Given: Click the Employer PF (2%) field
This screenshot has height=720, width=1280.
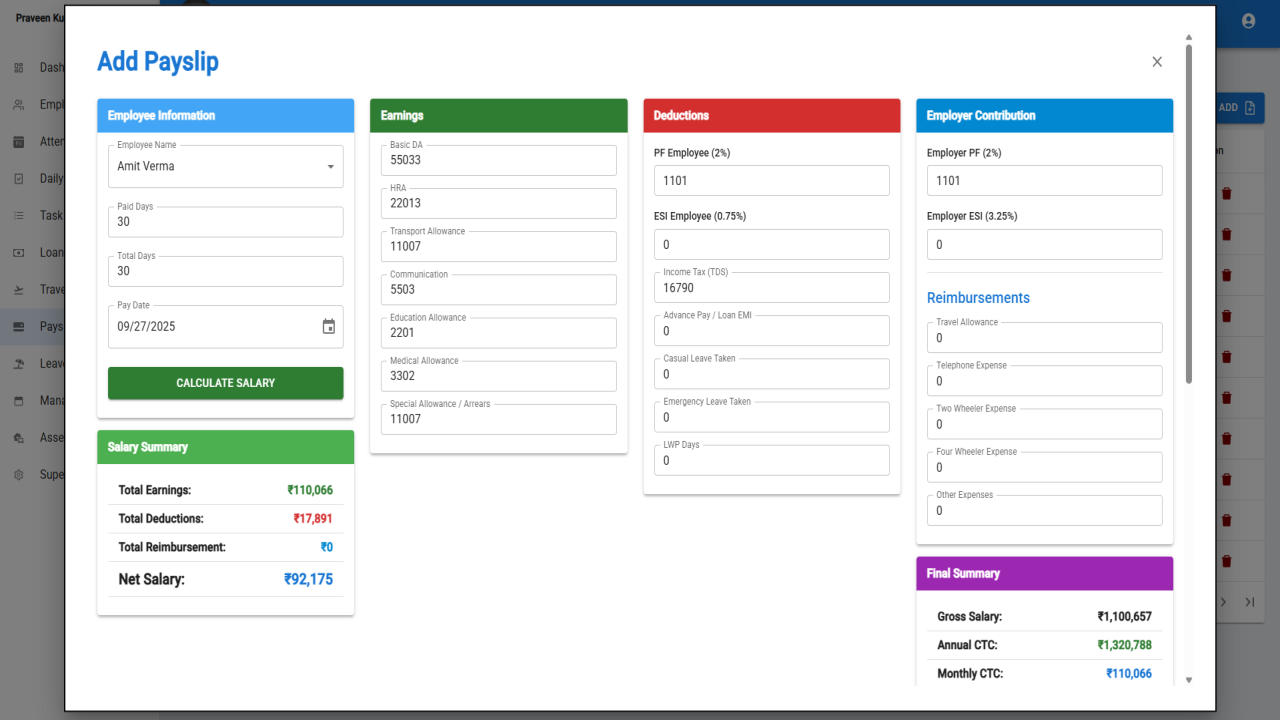Looking at the screenshot, I should click(1045, 181).
